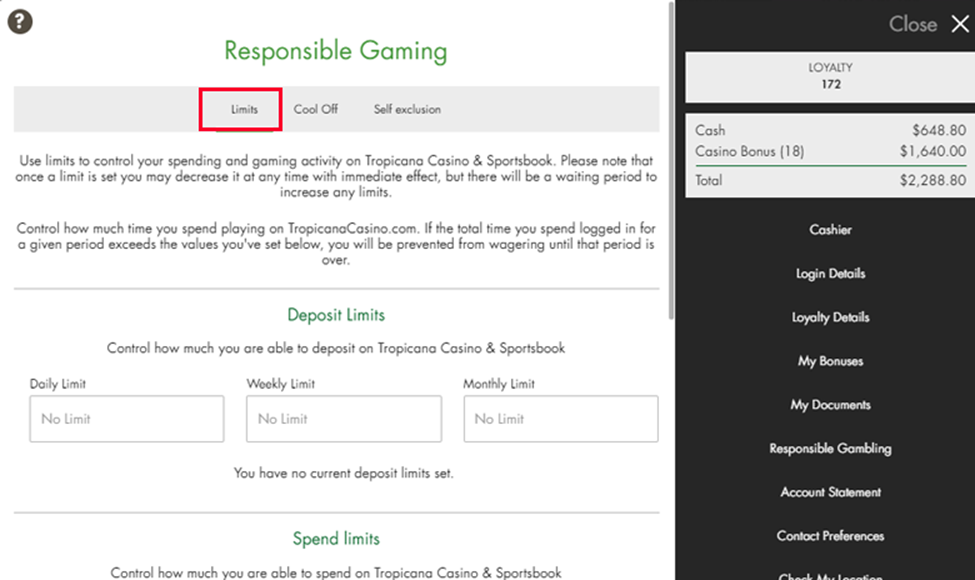Click the Weekly Limit deposit field
This screenshot has height=580, width=975.
[344, 419]
